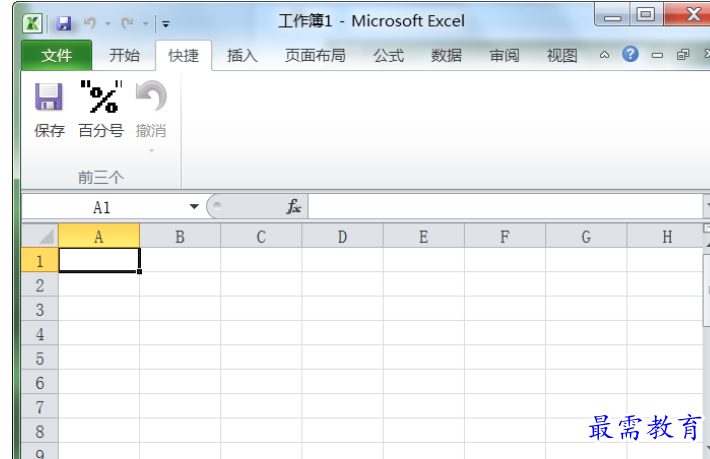Maximize the Excel window
710x459 pixels.
pyautogui.click(x=646, y=14)
